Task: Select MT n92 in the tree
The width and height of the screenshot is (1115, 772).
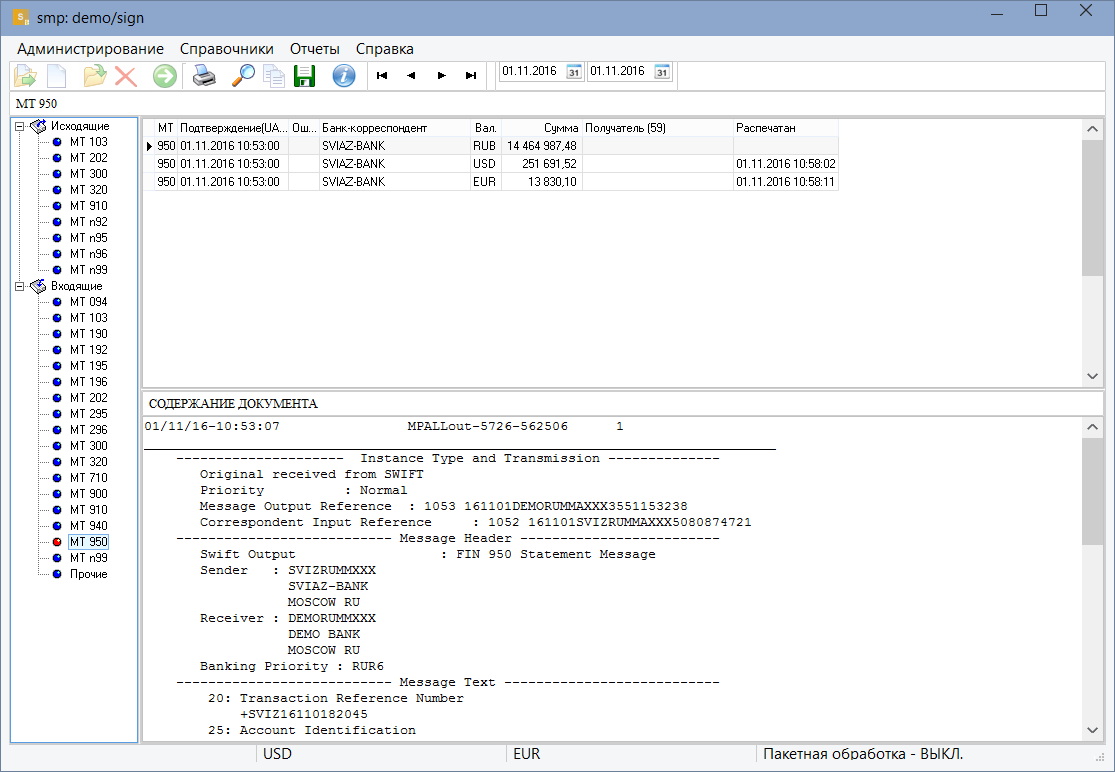Action: tap(88, 223)
